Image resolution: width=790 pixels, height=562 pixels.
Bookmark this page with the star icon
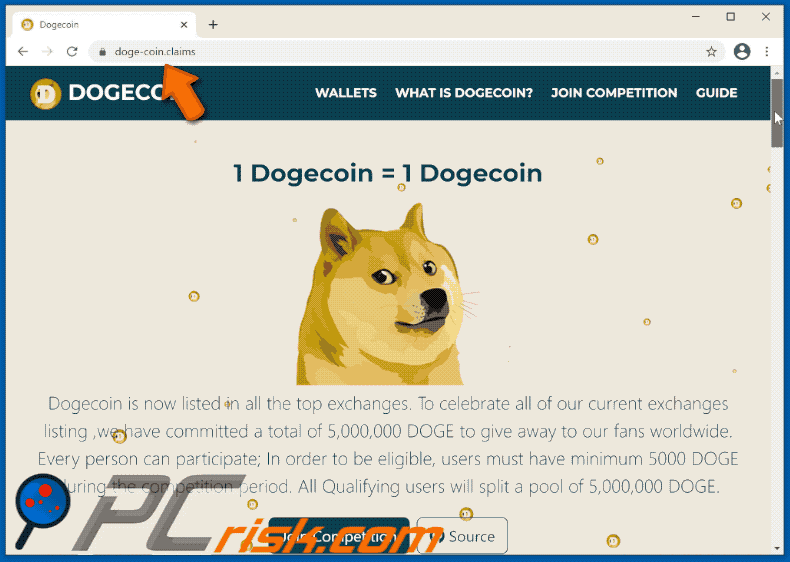pyautogui.click(x=711, y=51)
